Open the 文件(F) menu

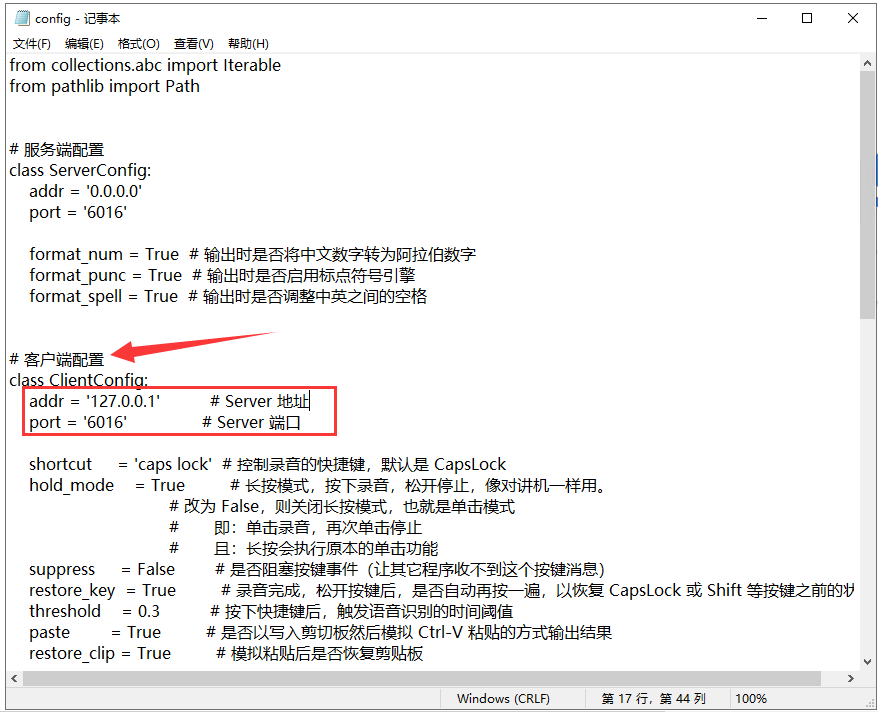[31, 43]
